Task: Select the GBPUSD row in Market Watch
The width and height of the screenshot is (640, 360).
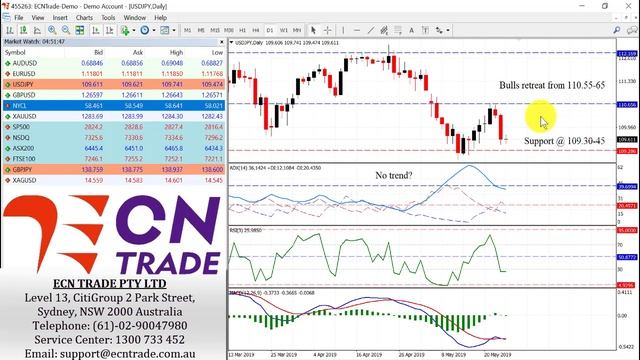Action: 114,95
